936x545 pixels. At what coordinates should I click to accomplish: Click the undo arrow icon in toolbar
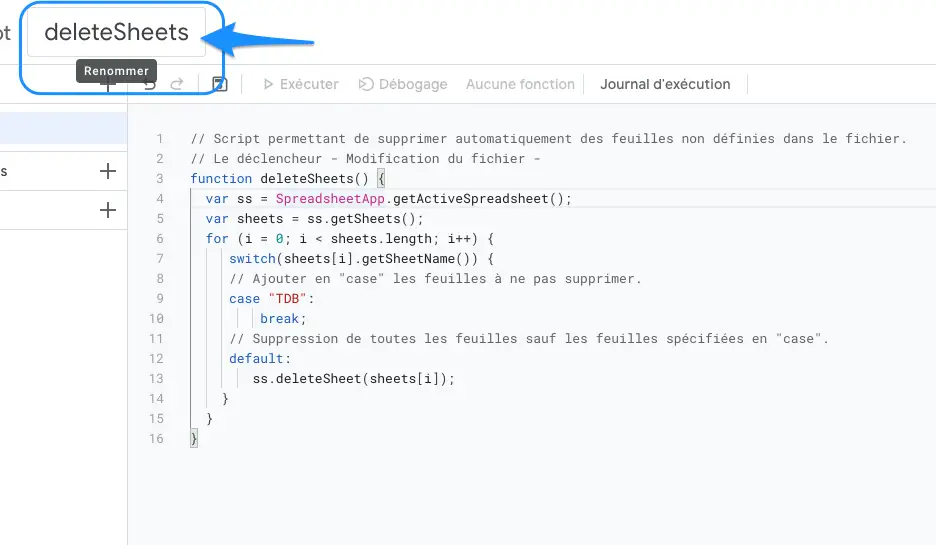point(149,84)
